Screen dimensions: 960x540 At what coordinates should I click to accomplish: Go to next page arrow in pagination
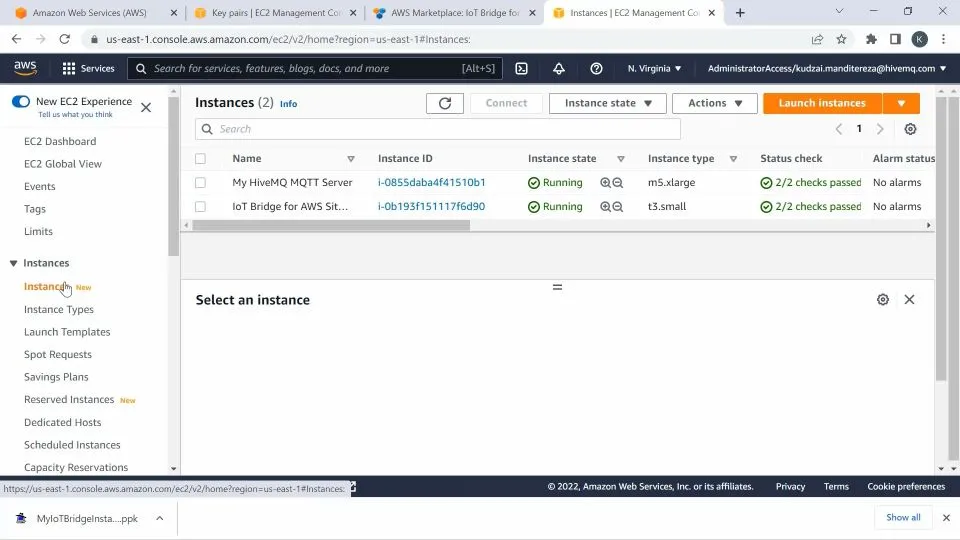coord(880,129)
